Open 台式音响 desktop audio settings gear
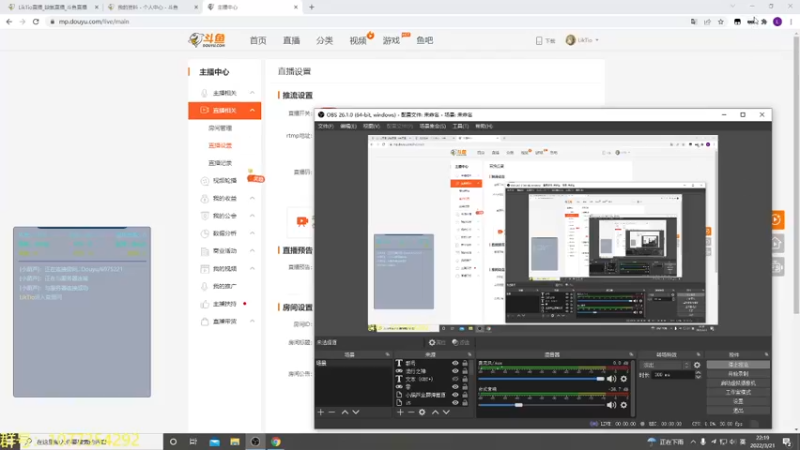800x450 pixels. (x=623, y=405)
